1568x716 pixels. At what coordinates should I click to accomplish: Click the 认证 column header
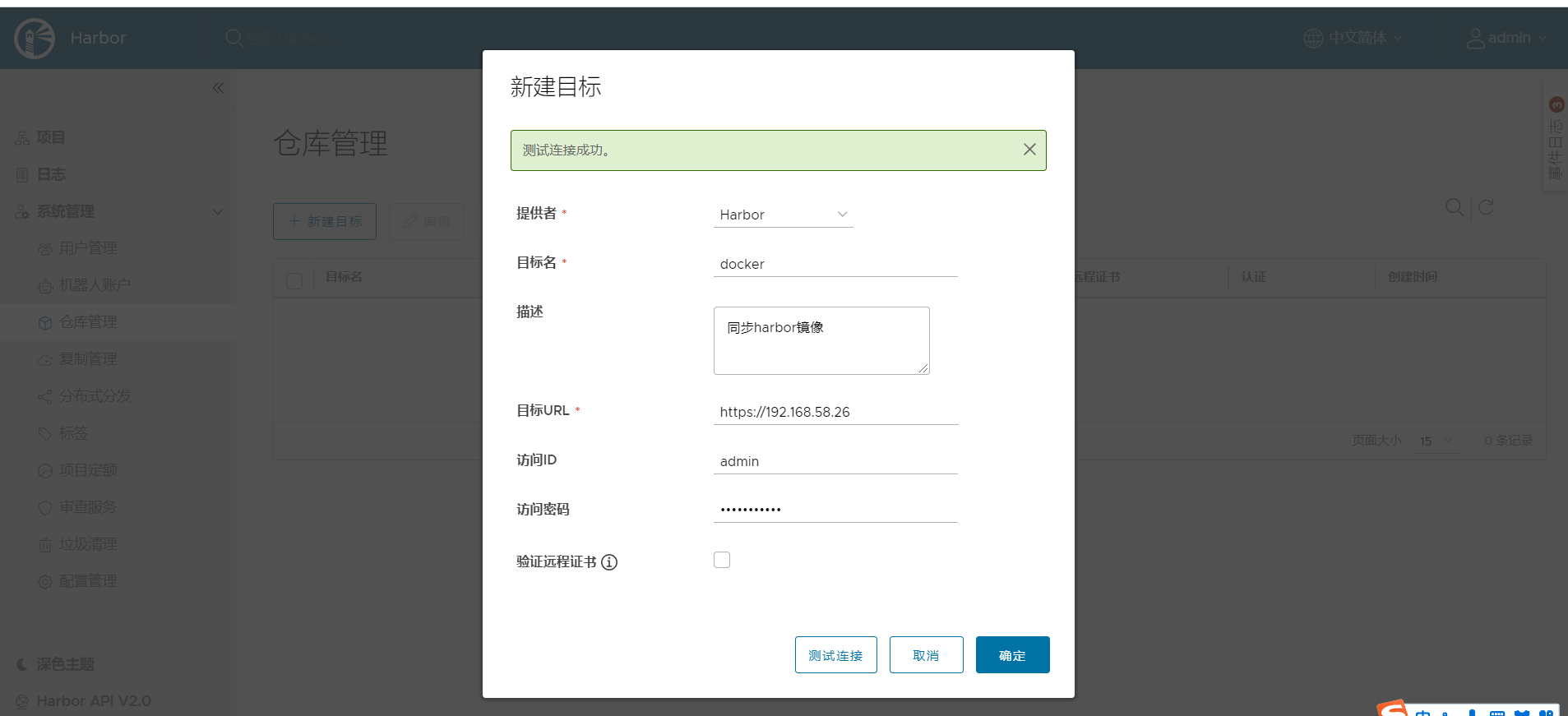tap(1254, 277)
